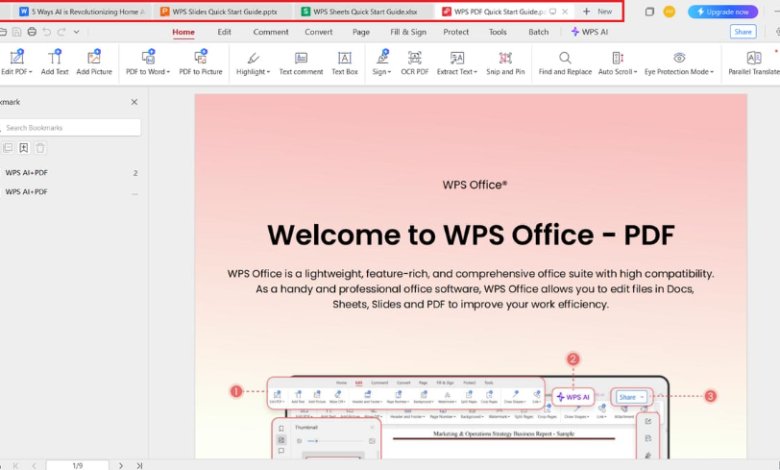Start PDF to Picture conversion
This screenshot has width=780, height=470.
(200, 62)
